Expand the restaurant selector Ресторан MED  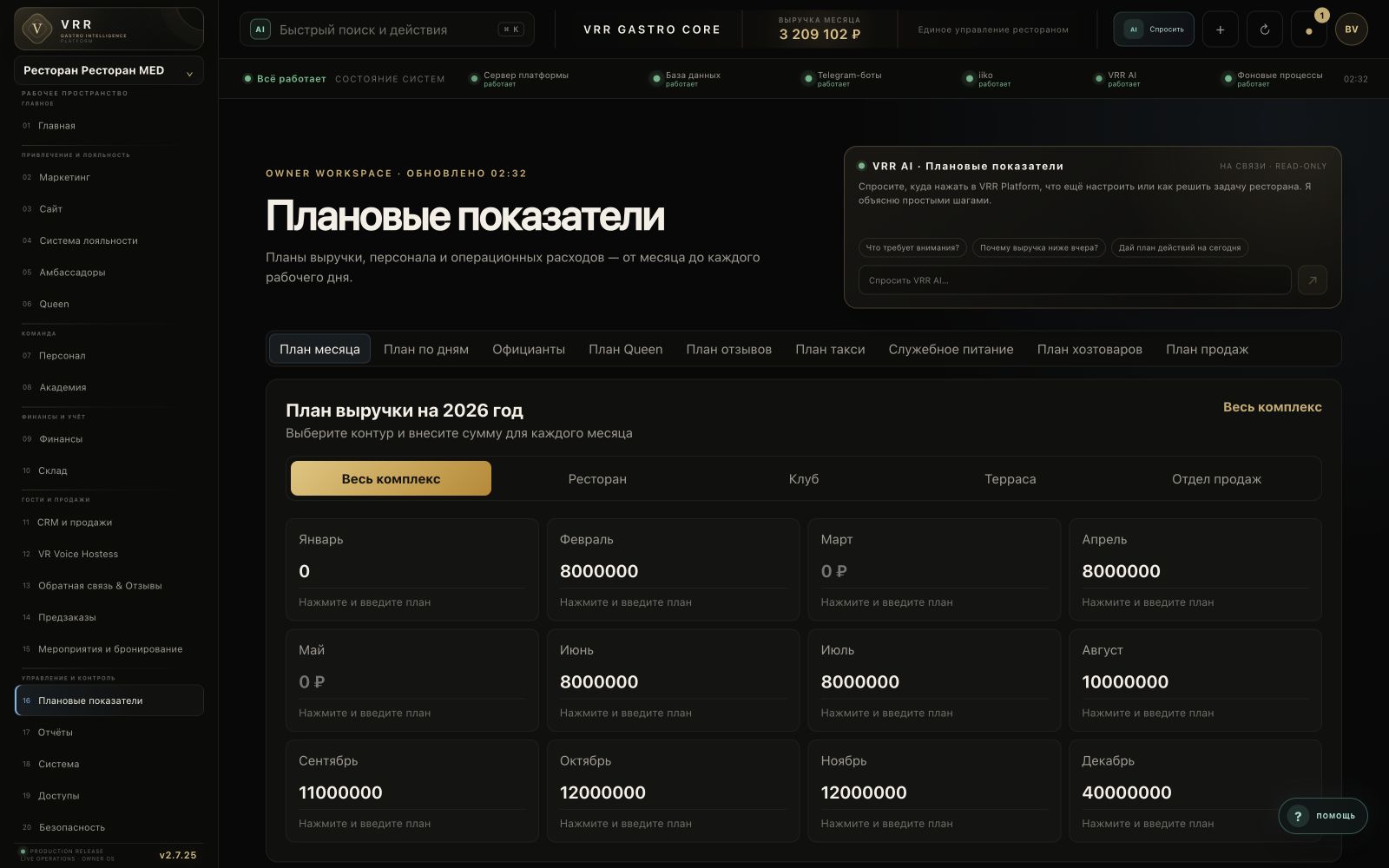click(x=109, y=70)
